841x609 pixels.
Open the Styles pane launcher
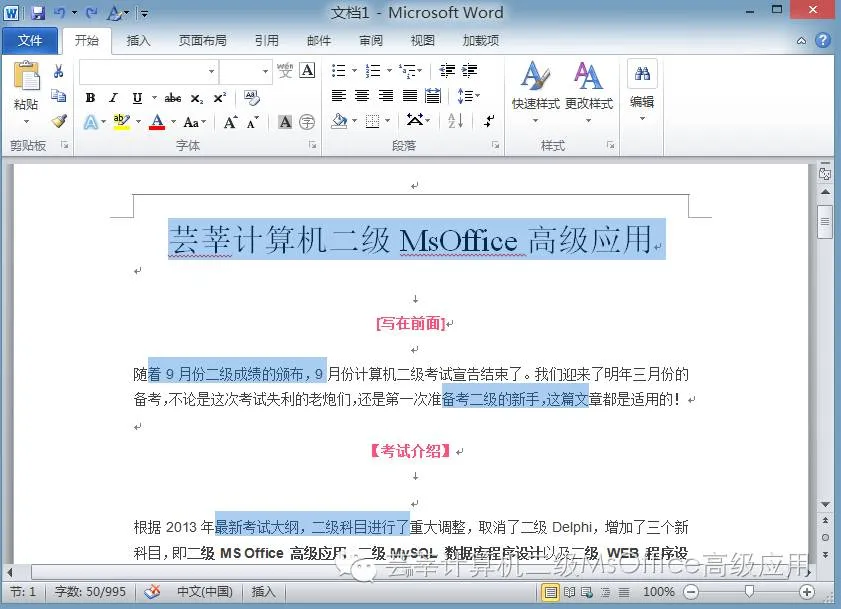[x=610, y=145]
